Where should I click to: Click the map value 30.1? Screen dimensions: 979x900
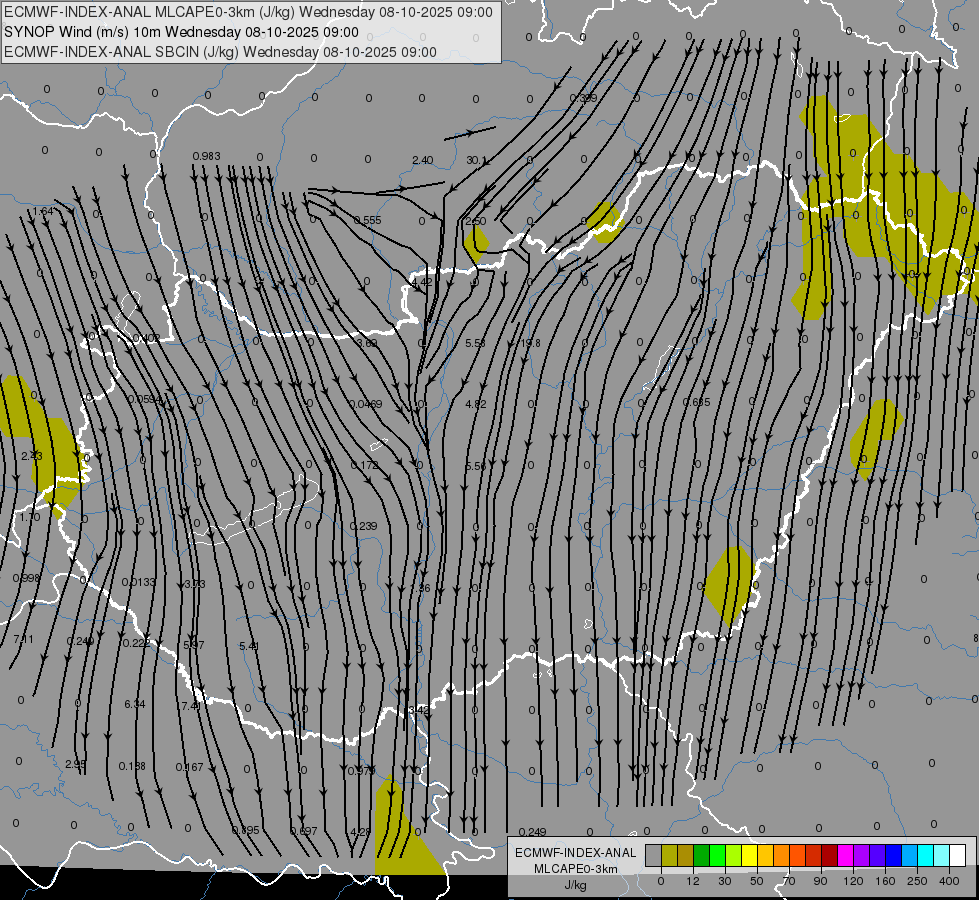[477, 161]
